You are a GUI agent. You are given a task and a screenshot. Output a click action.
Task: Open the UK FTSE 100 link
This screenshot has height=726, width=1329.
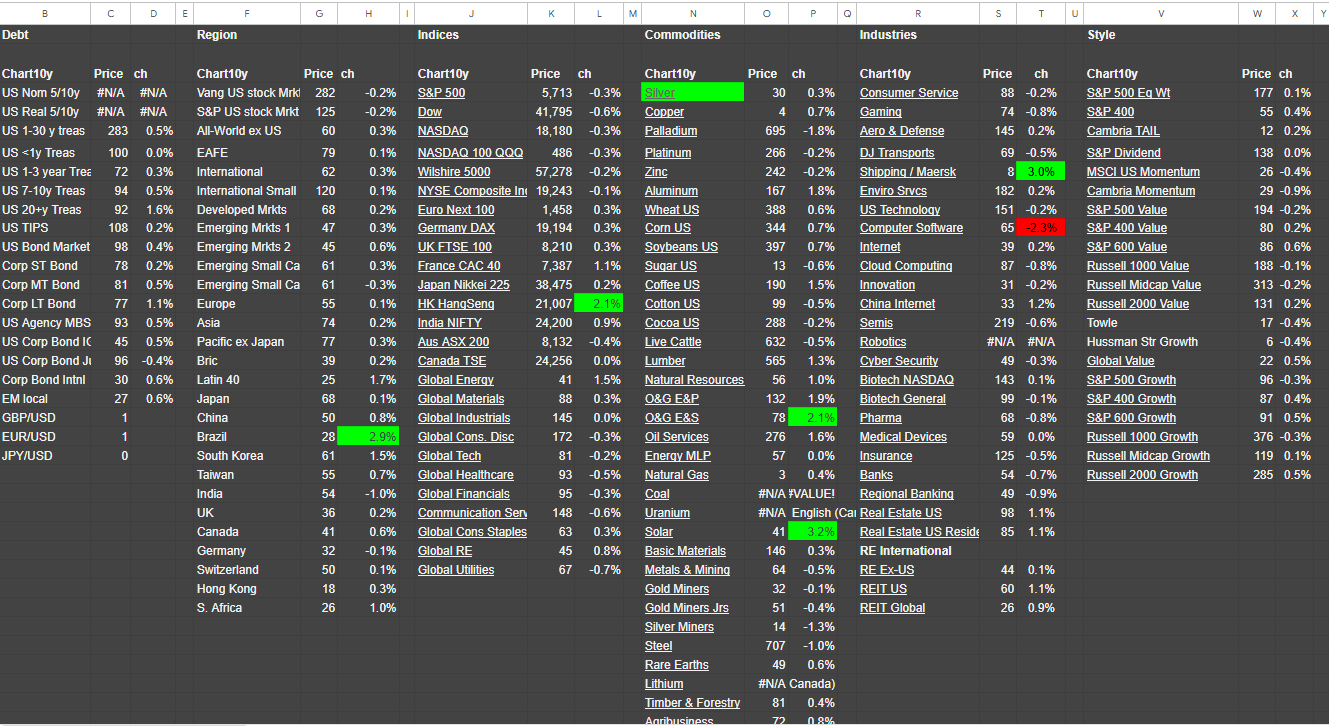[x=455, y=247]
